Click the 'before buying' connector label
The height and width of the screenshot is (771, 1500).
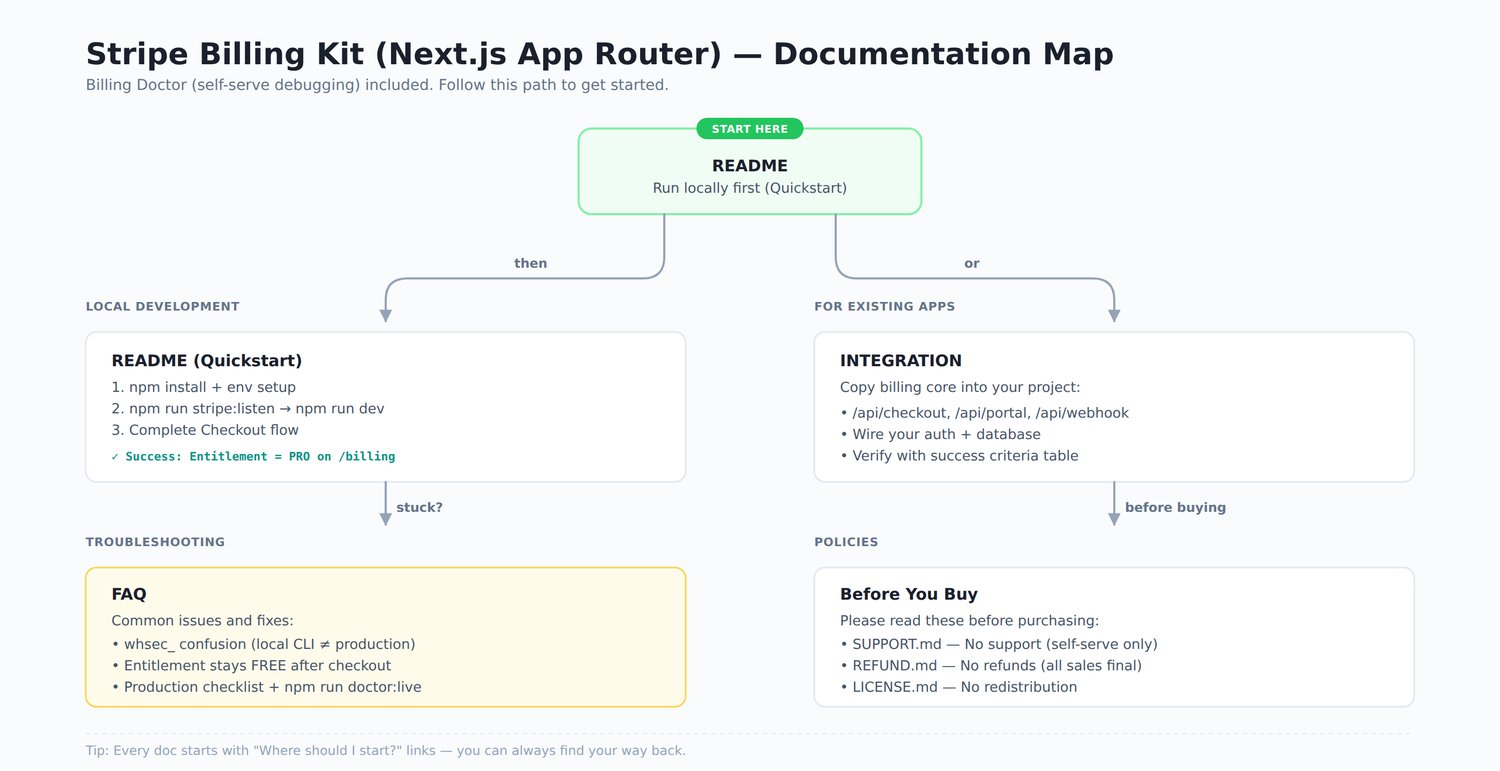(1175, 508)
